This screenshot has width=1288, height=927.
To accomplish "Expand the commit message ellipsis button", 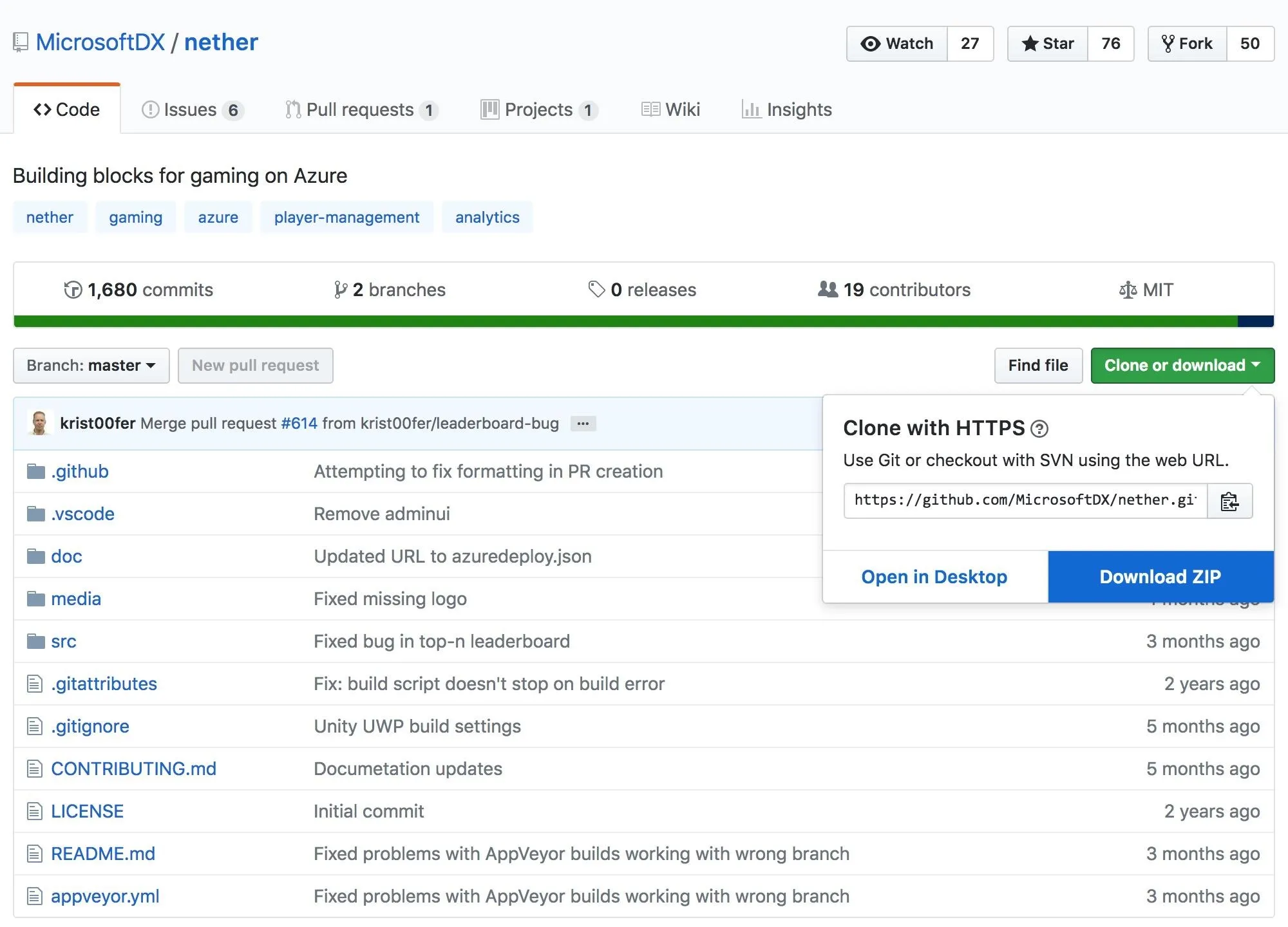I will (x=583, y=424).
